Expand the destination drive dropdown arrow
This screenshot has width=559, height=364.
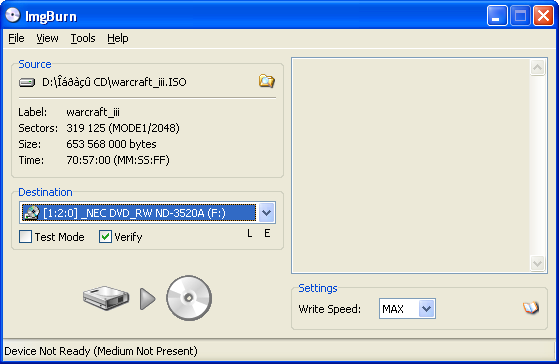pyautogui.click(x=266, y=213)
